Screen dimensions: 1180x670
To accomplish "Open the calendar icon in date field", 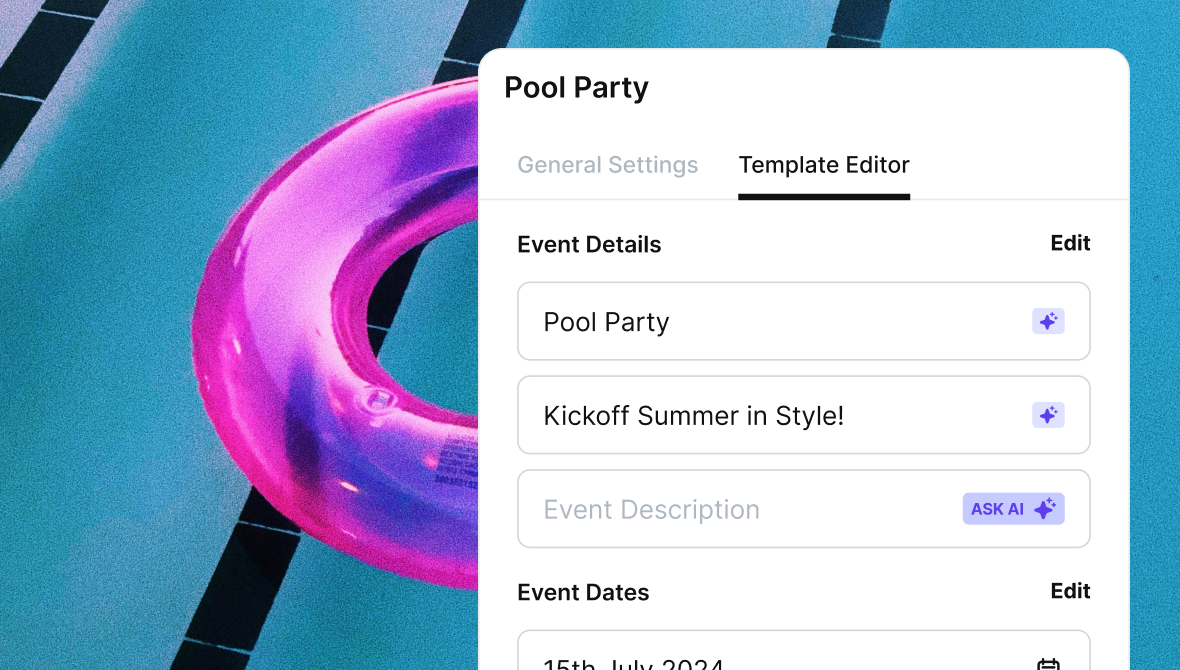I will [x=1048, y=664].
